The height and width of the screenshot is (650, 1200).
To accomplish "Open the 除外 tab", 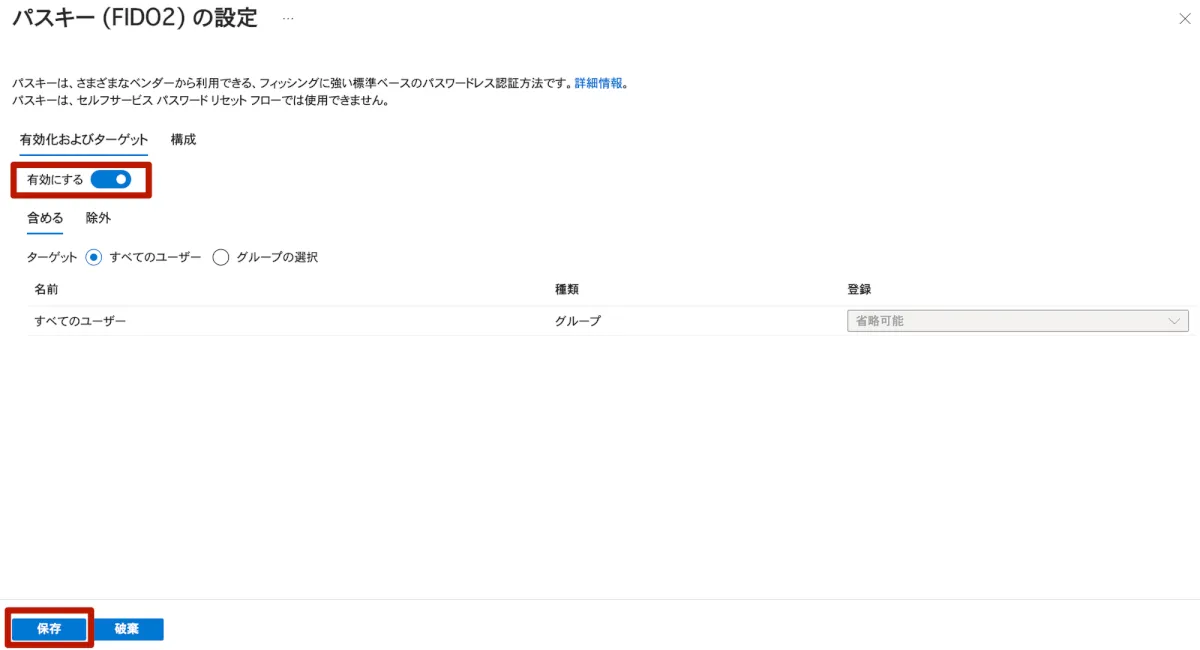I will pos(98,218).
